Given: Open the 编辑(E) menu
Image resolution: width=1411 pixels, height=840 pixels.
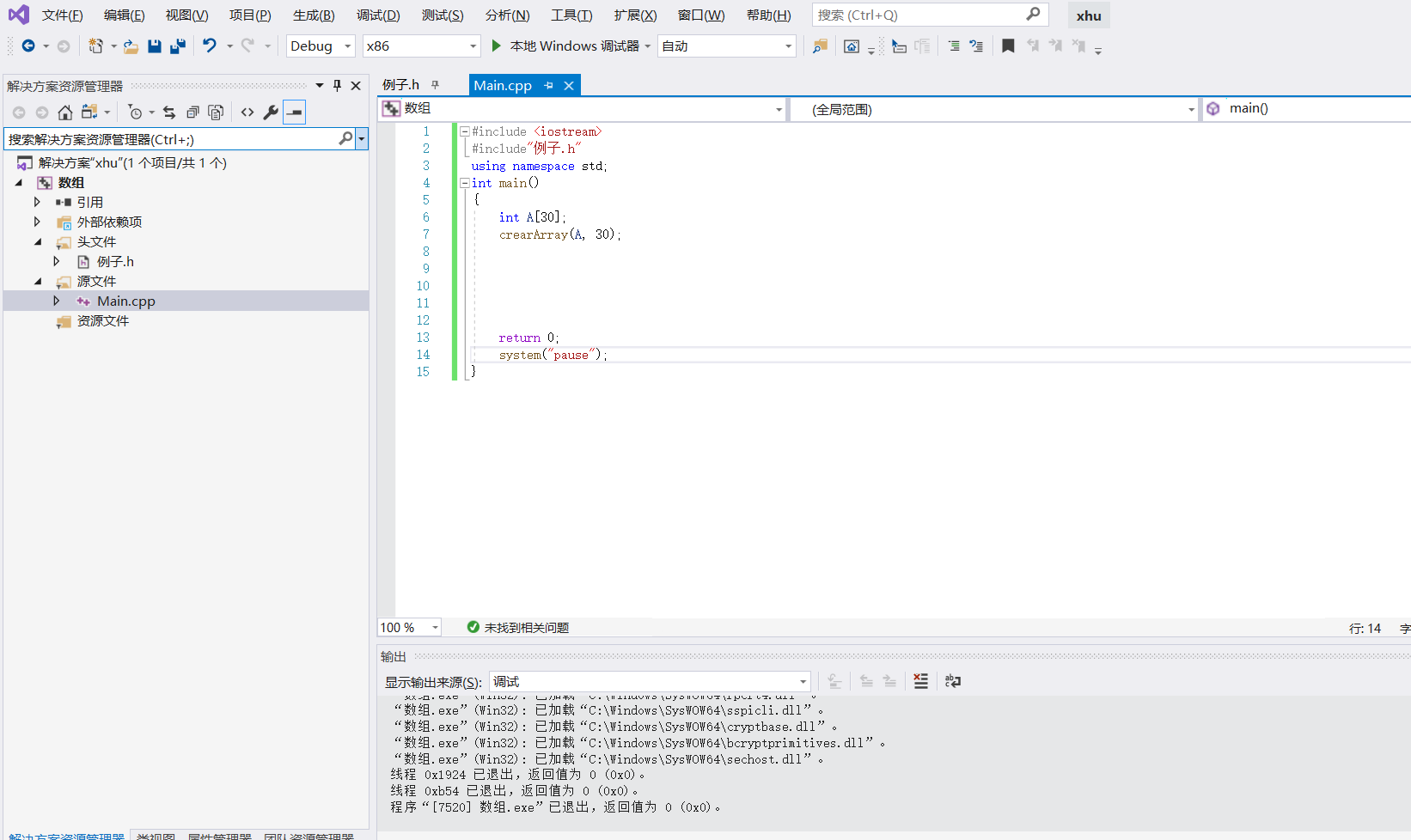Looking at the screenshot, I should tap(125, 15).
